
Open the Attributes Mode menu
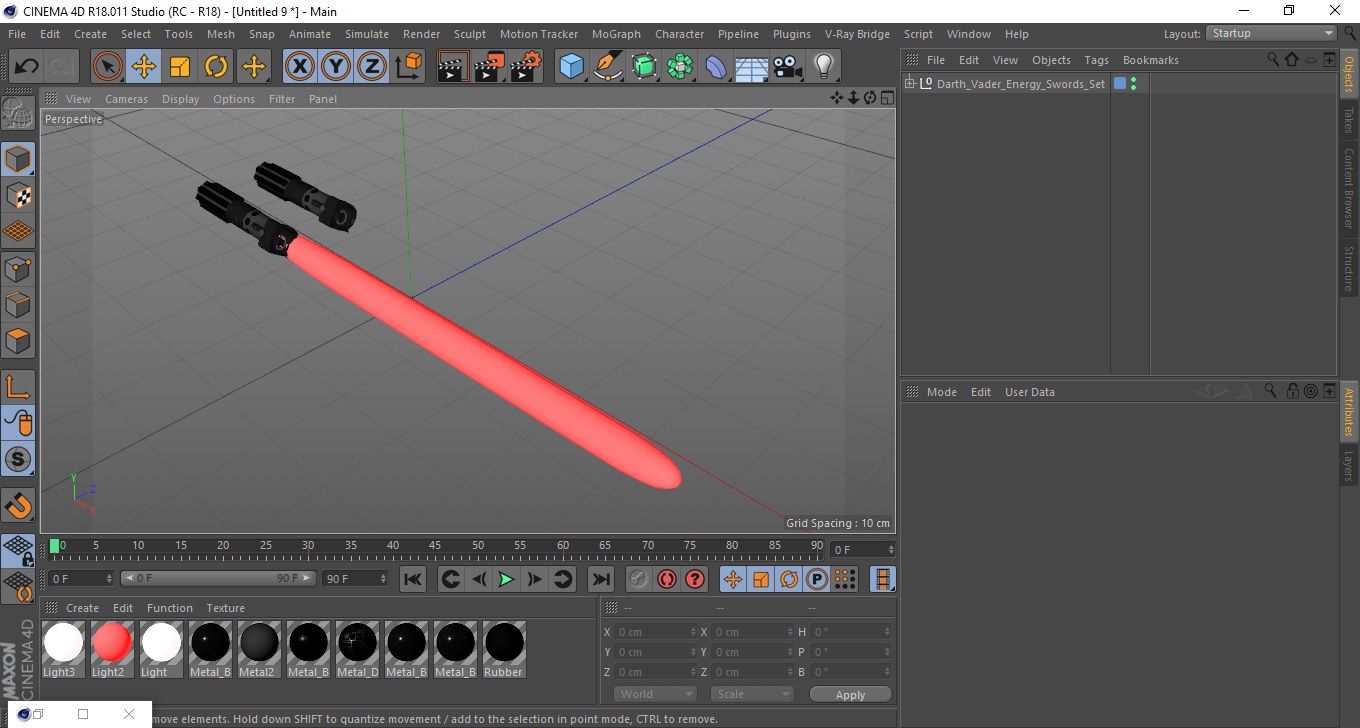(x=941, y=392)
